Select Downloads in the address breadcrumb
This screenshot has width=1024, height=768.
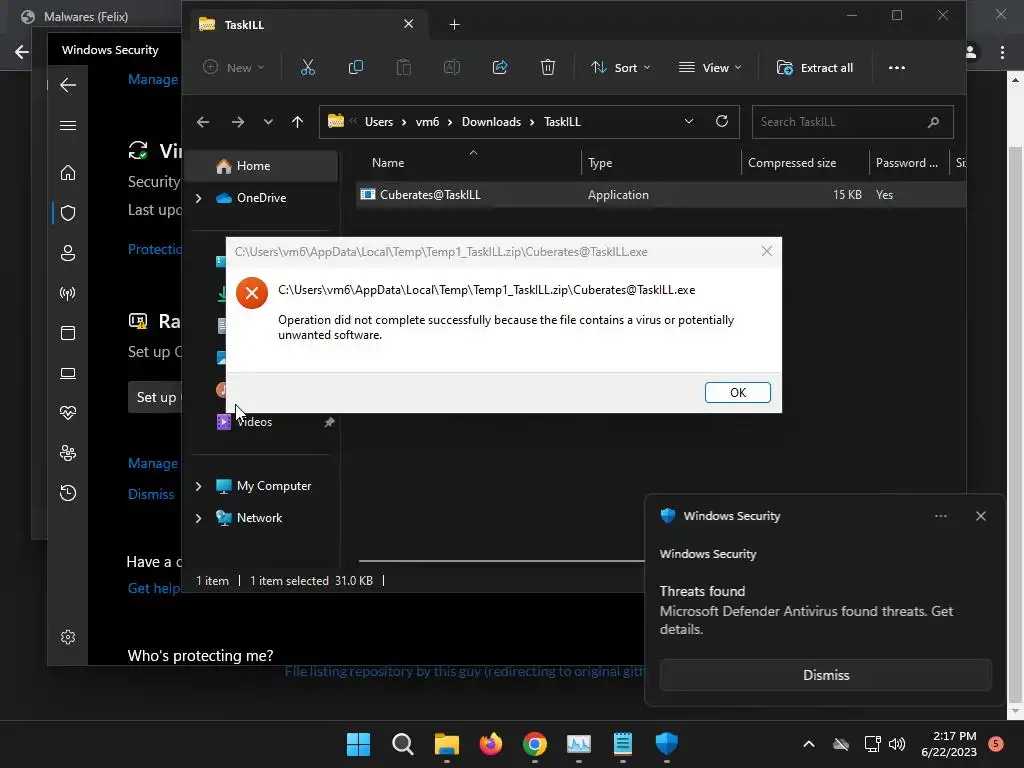(x=491, y=122)
